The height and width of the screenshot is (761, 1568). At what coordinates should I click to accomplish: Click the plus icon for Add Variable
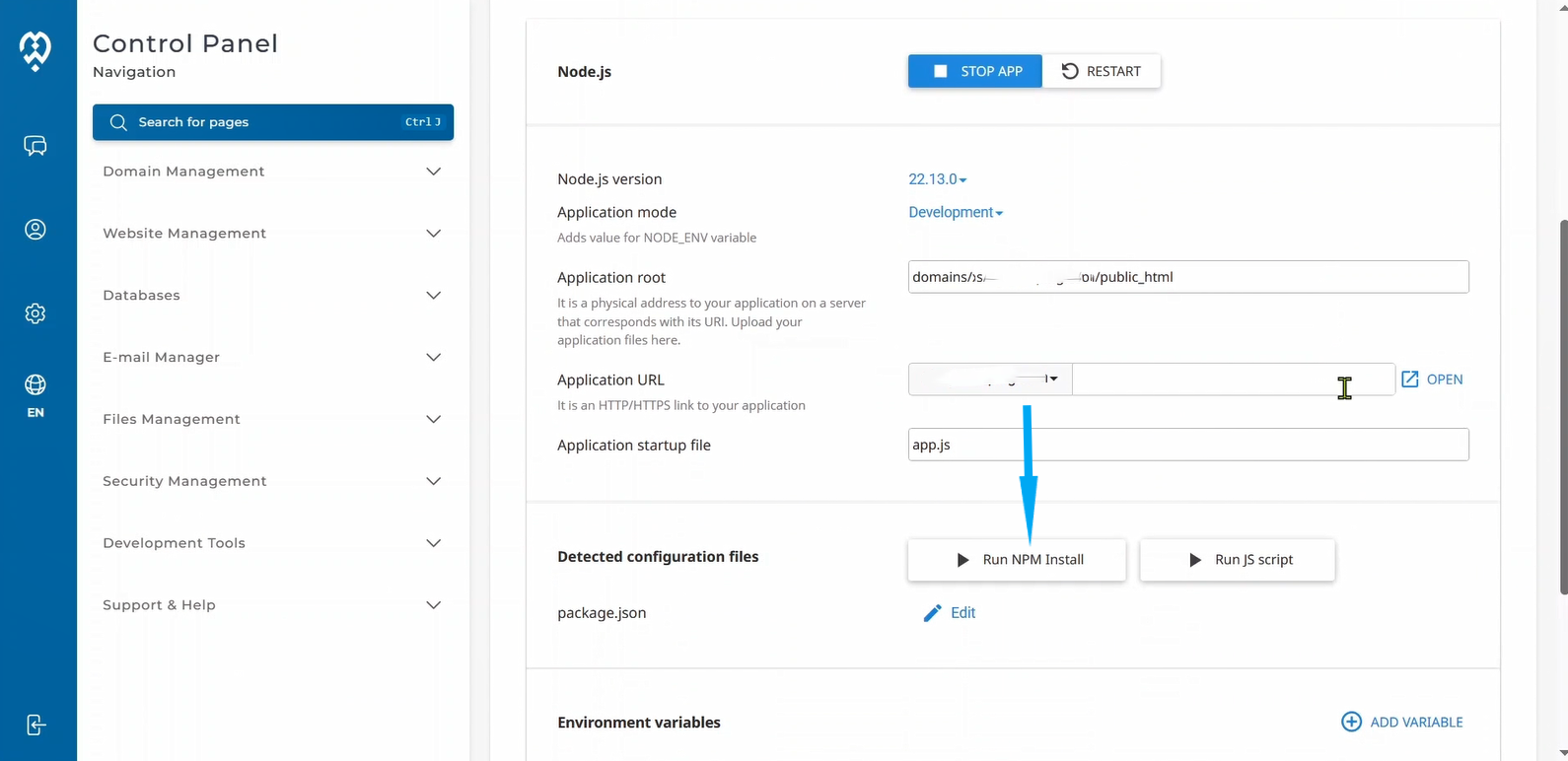(1351, 723)
